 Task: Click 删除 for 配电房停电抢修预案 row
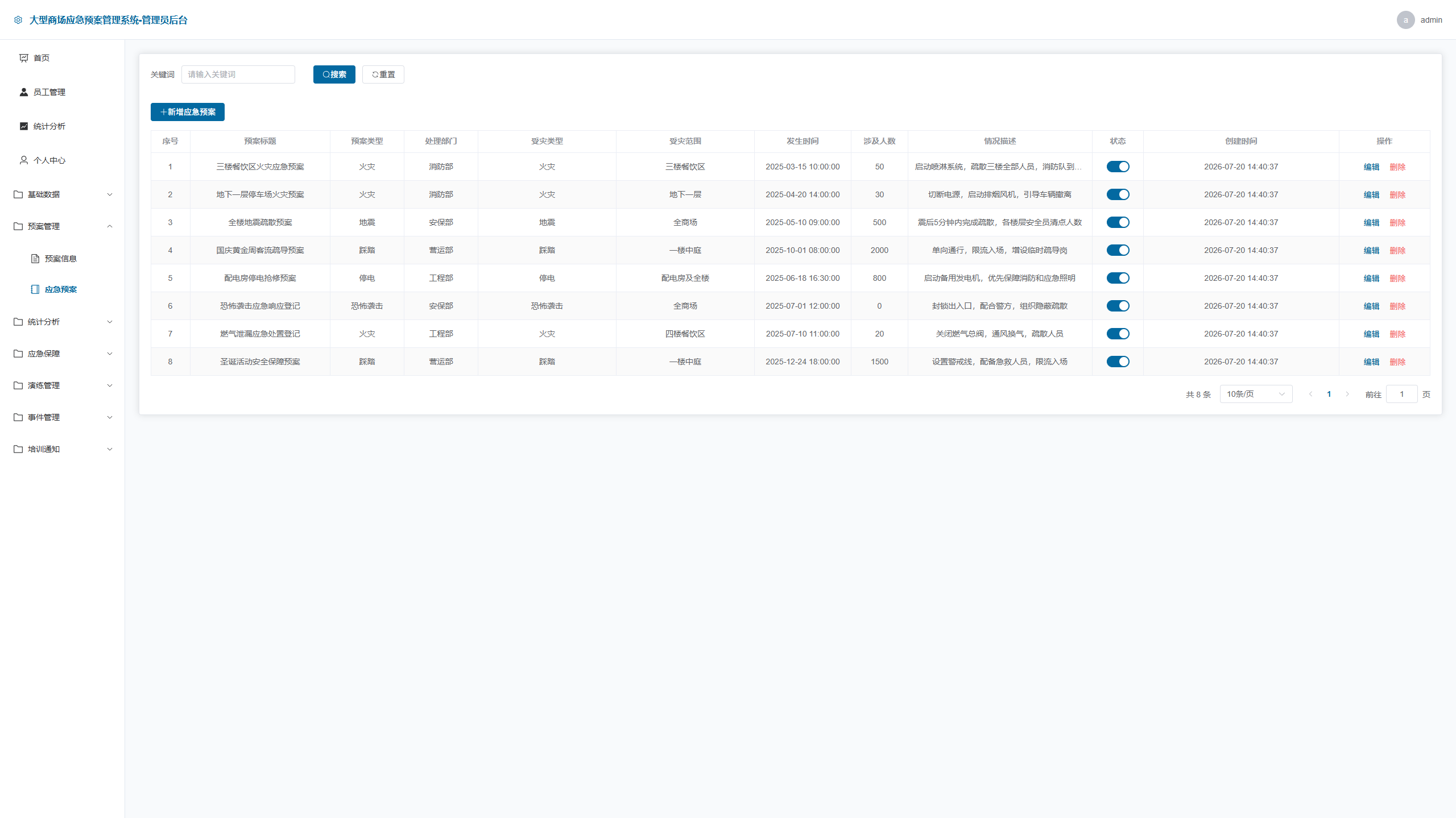coord(1397,278)
